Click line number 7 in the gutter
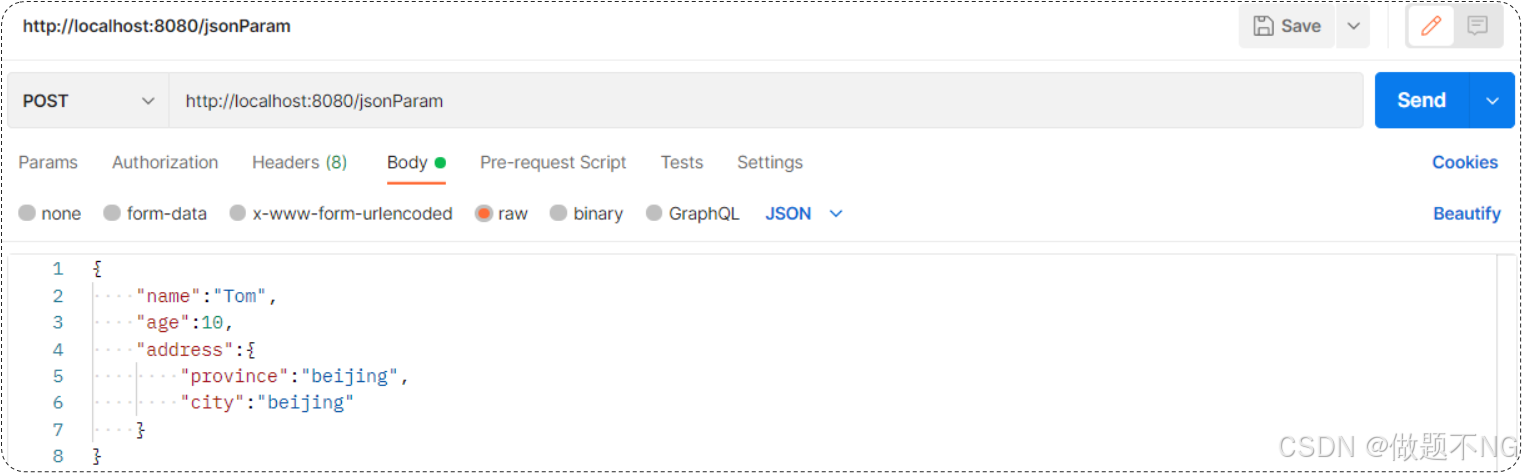Image resolution: width=1522 pixels, height=473 pixels. tap(58, 429)
